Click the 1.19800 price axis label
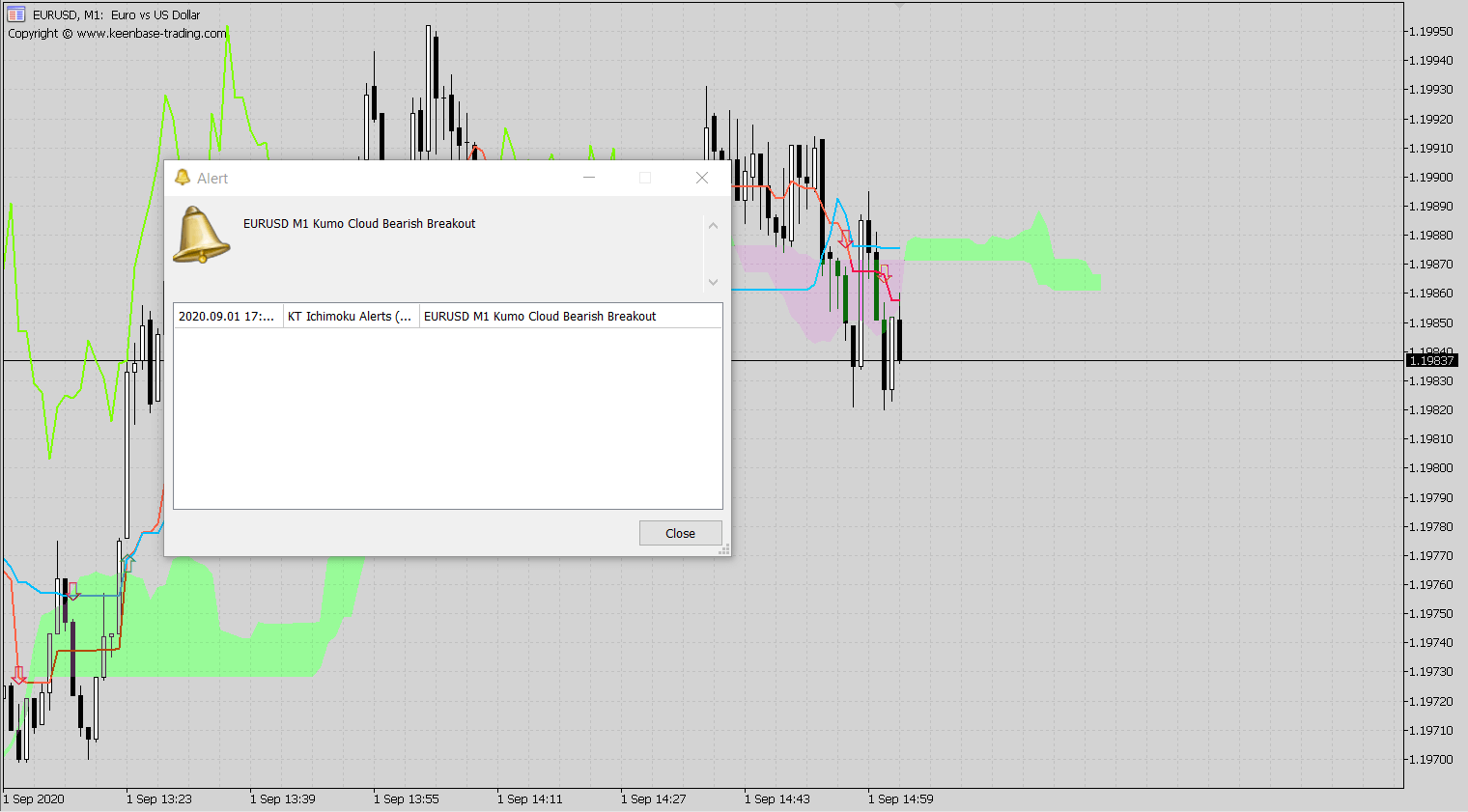 click(x=1430, y=467)
